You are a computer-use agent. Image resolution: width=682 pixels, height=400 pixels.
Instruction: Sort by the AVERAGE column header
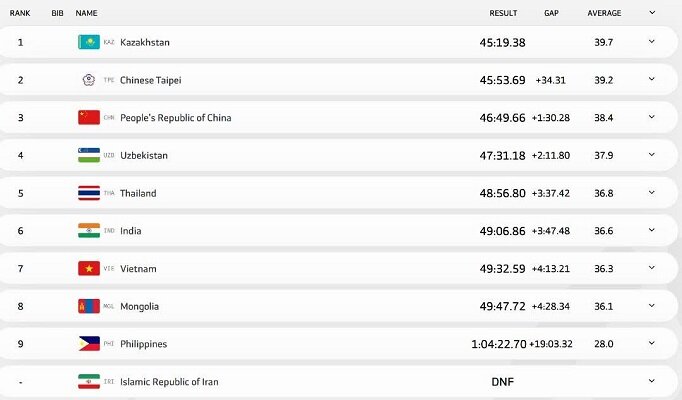pos(604,13)
